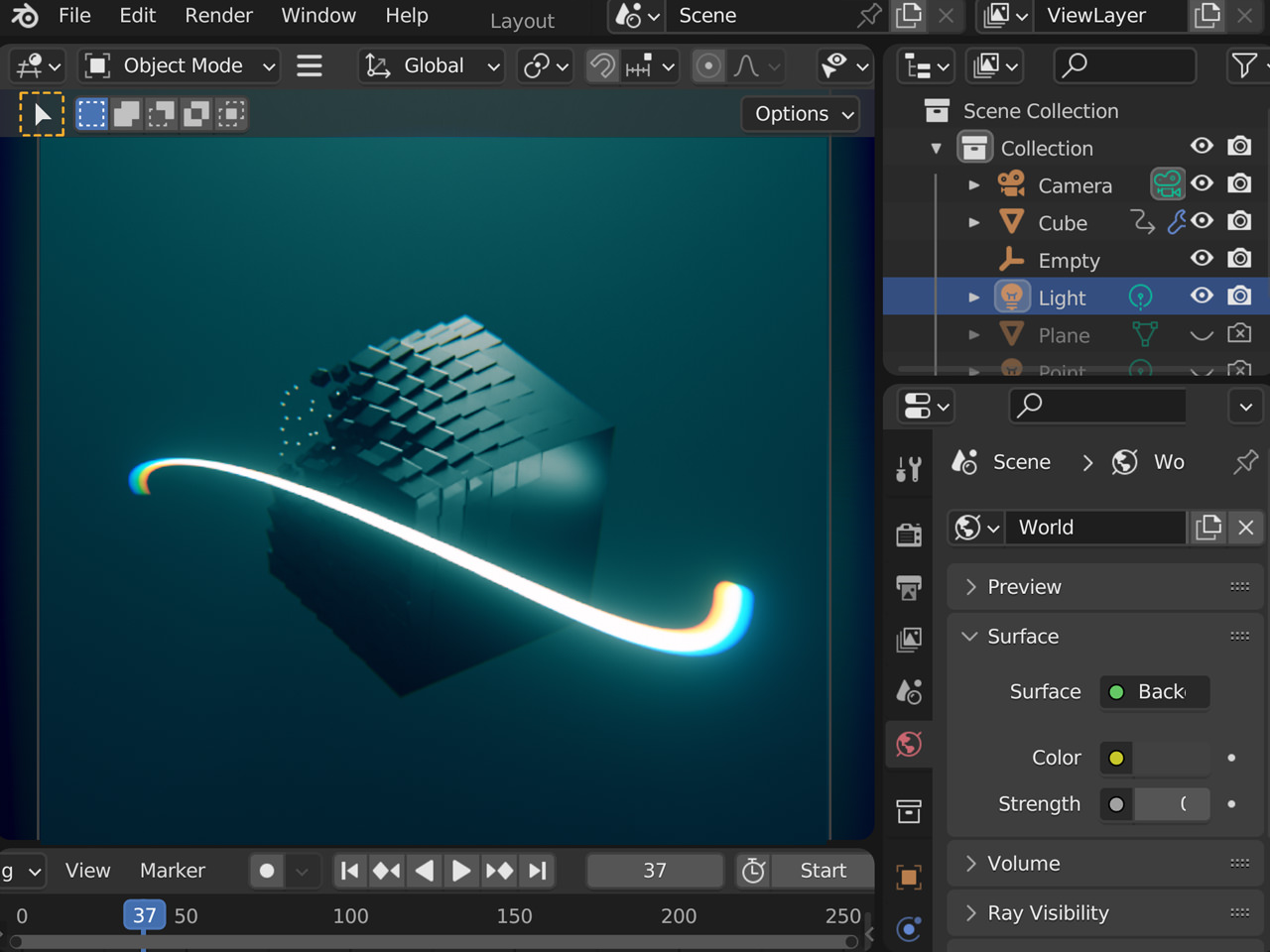The image size is (1270, 952).
Task: Disable the Light's render visibility camera toggle
Action: [x=1239, y=296]
